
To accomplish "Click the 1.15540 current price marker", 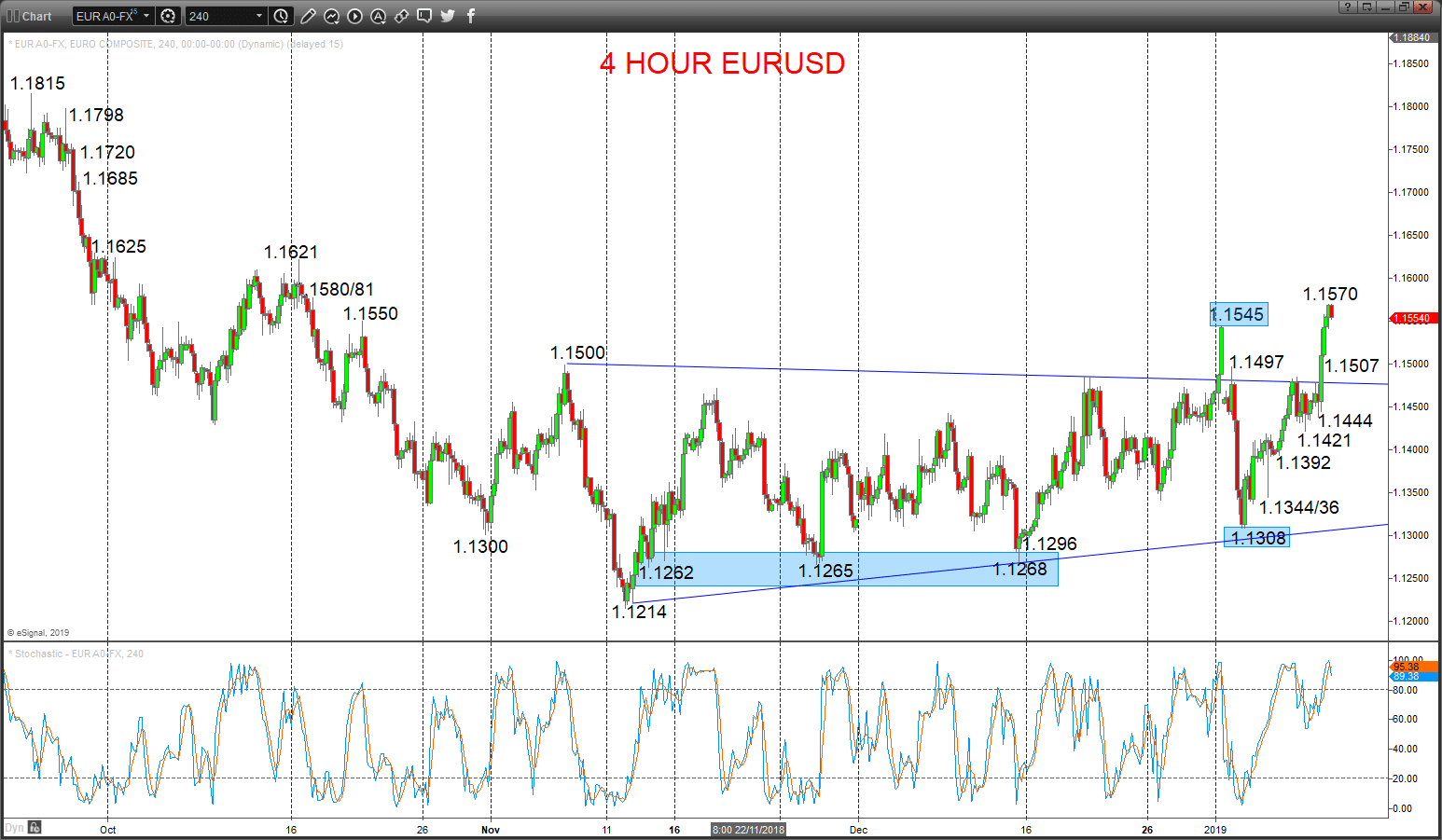I will click(1415, 319).
